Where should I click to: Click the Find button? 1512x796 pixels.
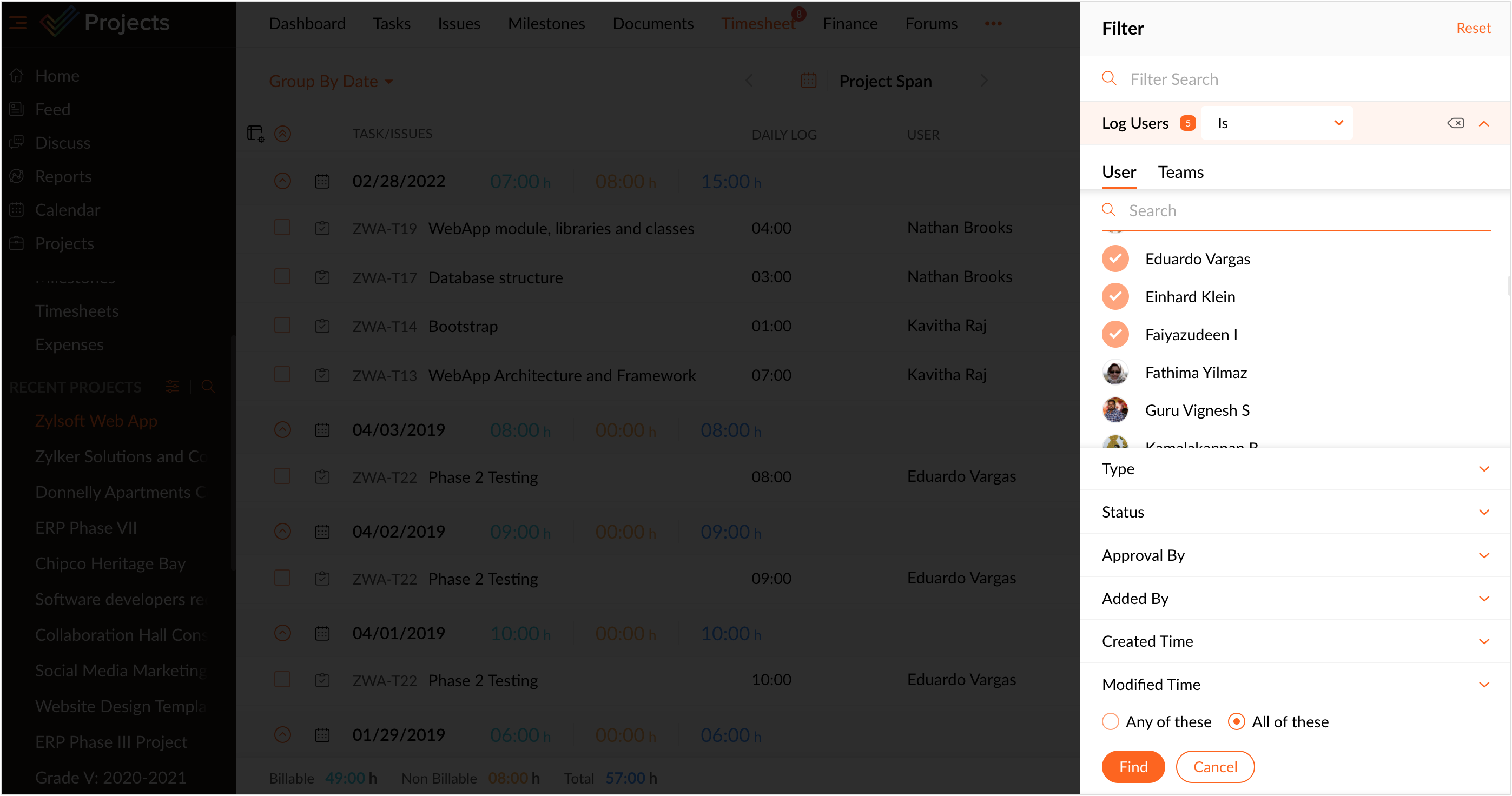[x=1133, y=767]
